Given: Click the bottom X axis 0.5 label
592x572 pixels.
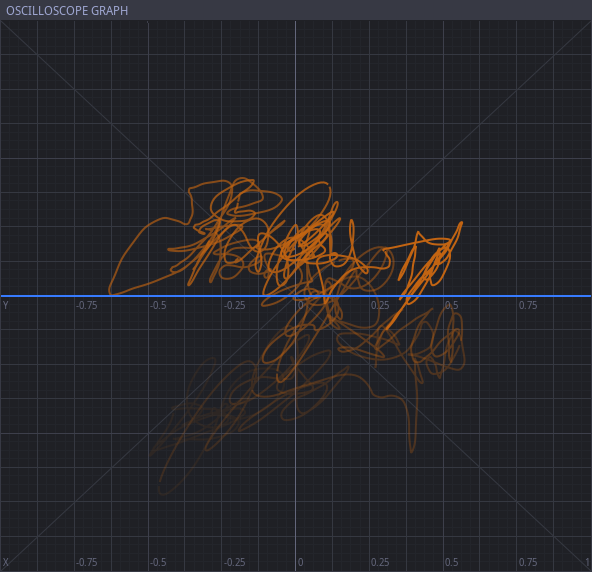Looking at the screenshot, I should click(451, 562).
